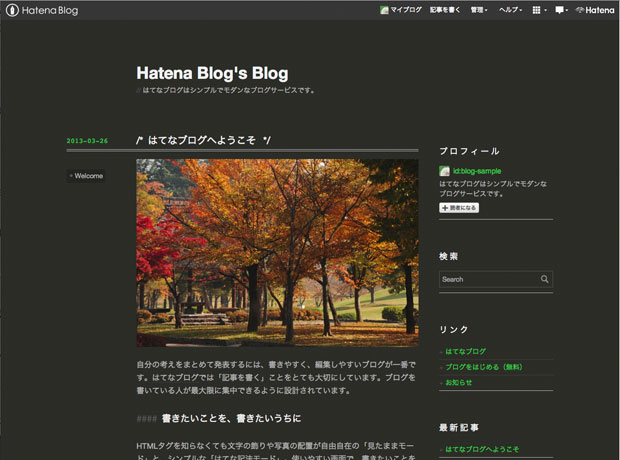The width and height of the screenshot is (620, 460).
Task: Open the id:blog-sample profile link
Action: pyautogui.click(x=477, y=171)
